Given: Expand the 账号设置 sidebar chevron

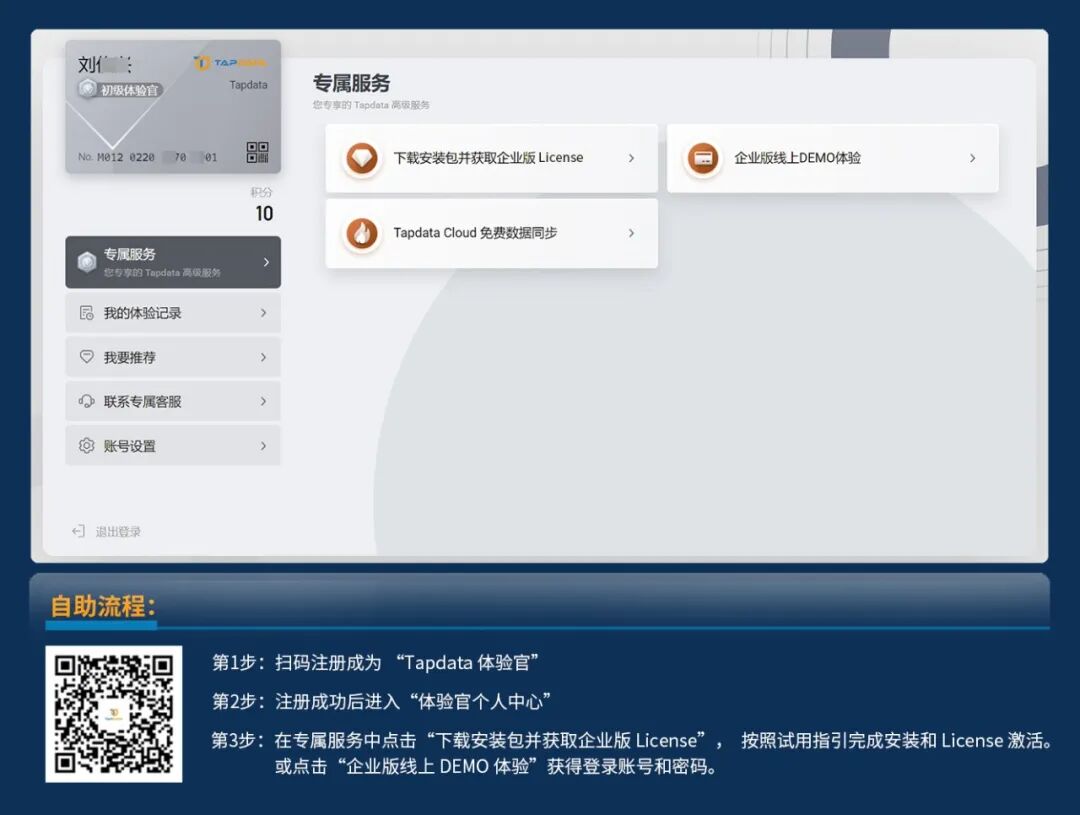Looking at the screenshot, I should 263,445.
